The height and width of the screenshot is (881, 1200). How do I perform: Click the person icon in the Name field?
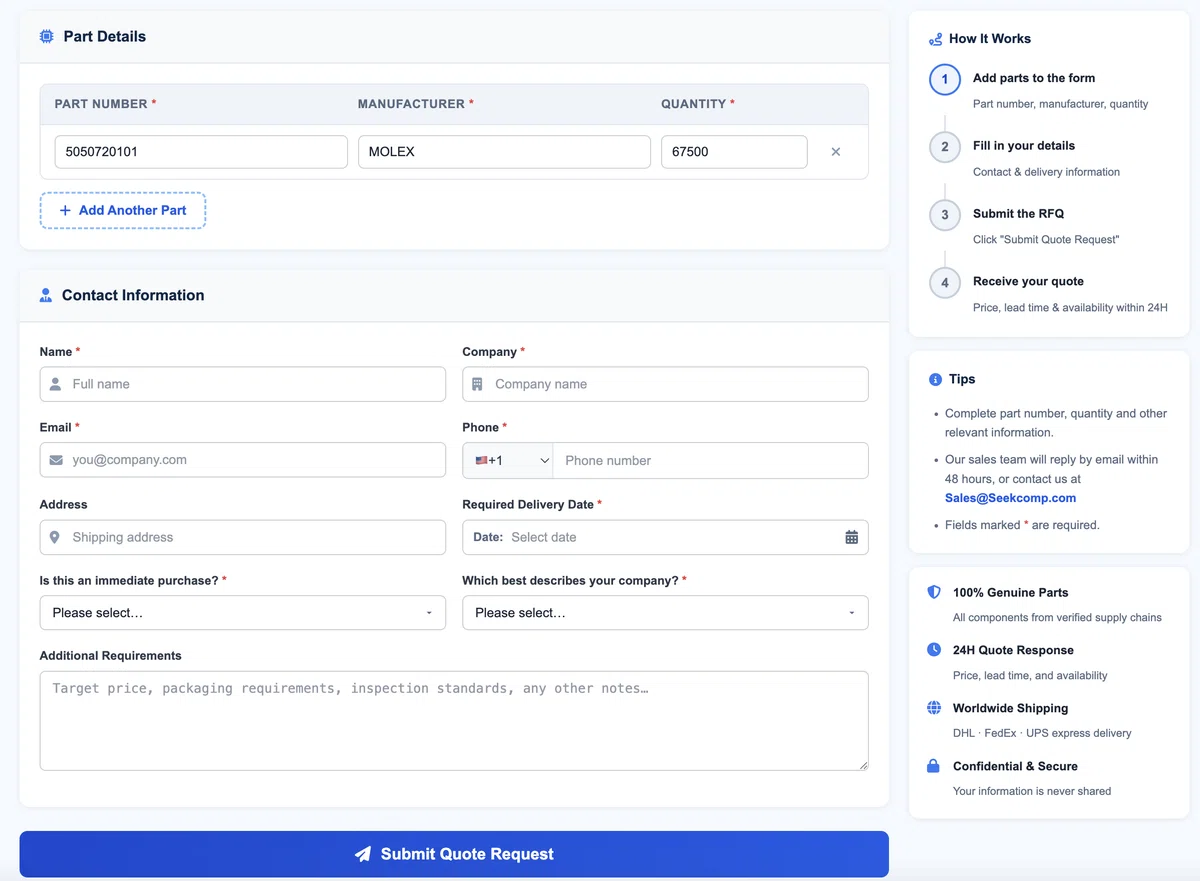pyautogui.click(x=56, y=384)
